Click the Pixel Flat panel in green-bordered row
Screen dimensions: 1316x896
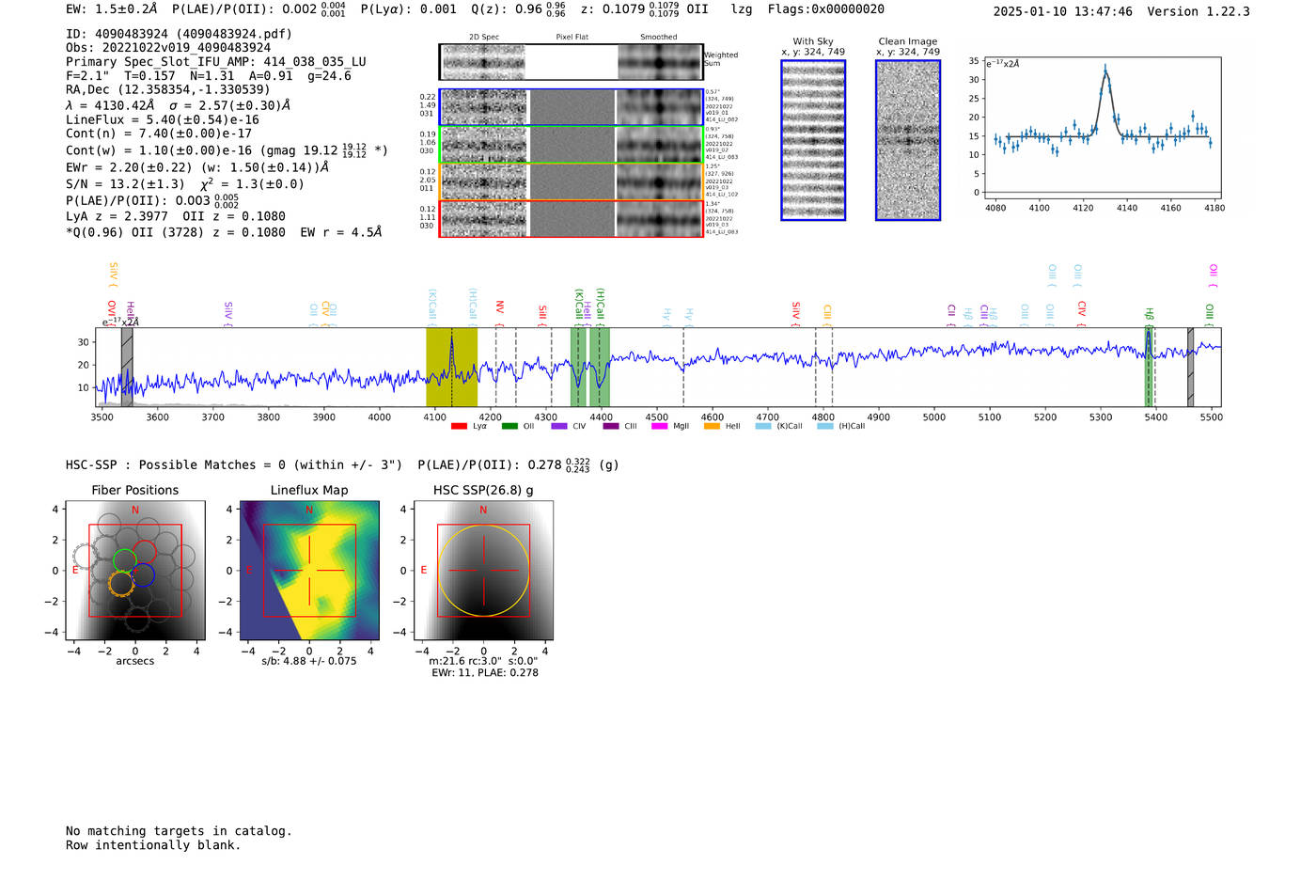572,145
